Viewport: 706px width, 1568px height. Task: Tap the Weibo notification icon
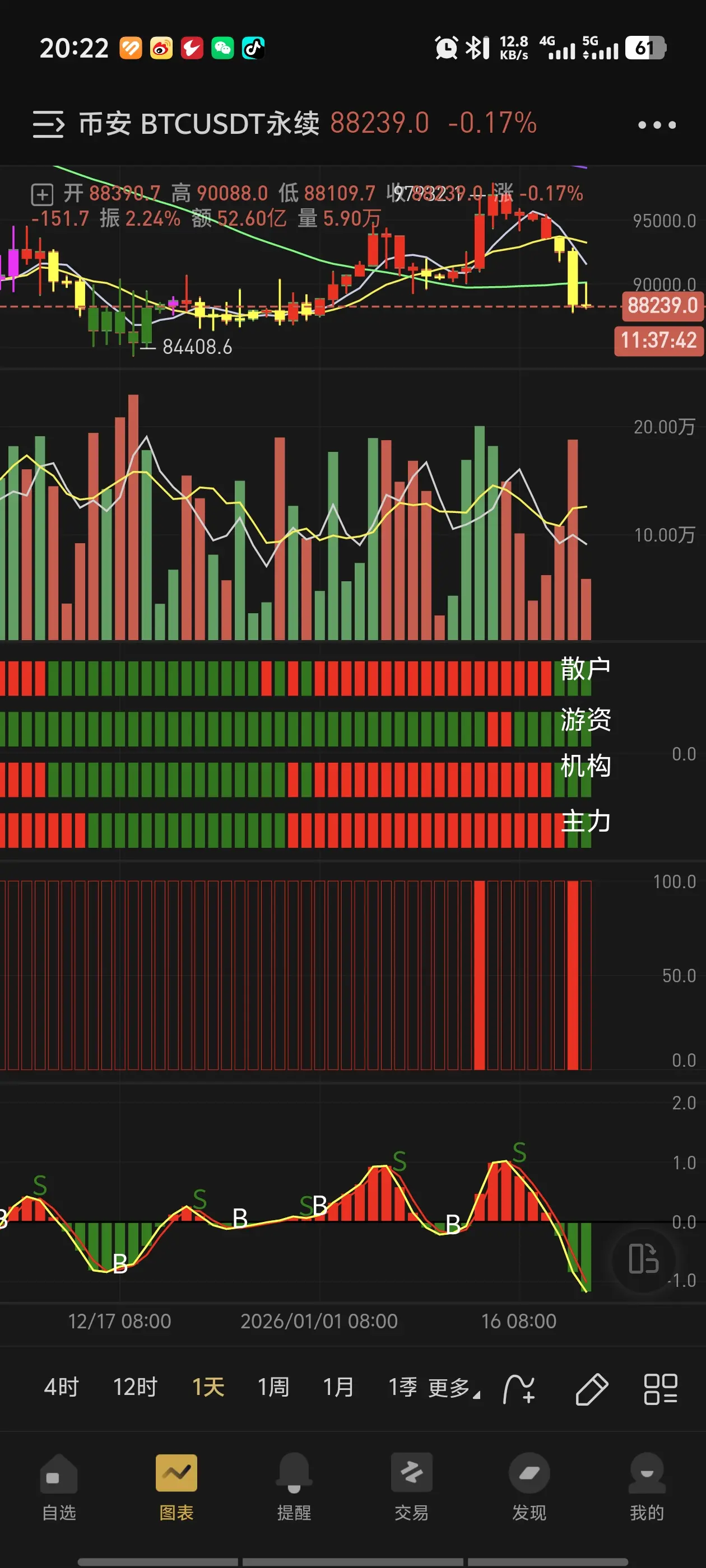coord(161,48)
